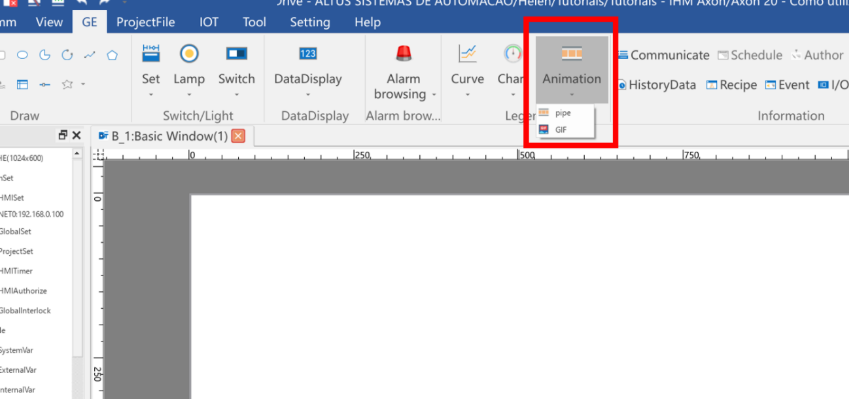Open the dropdown arrow under Chart
The image size is (849, 399).
pyautogui.click(x=512, y=95)
